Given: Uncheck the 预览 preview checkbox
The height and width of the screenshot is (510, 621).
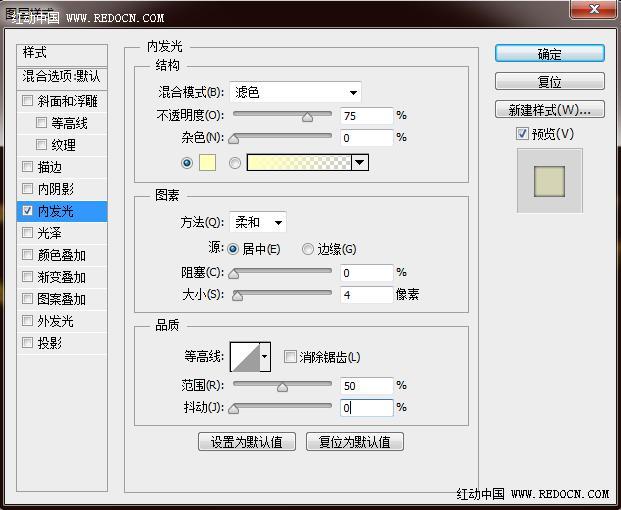Looking at the screenshot, I should (522, 133).
